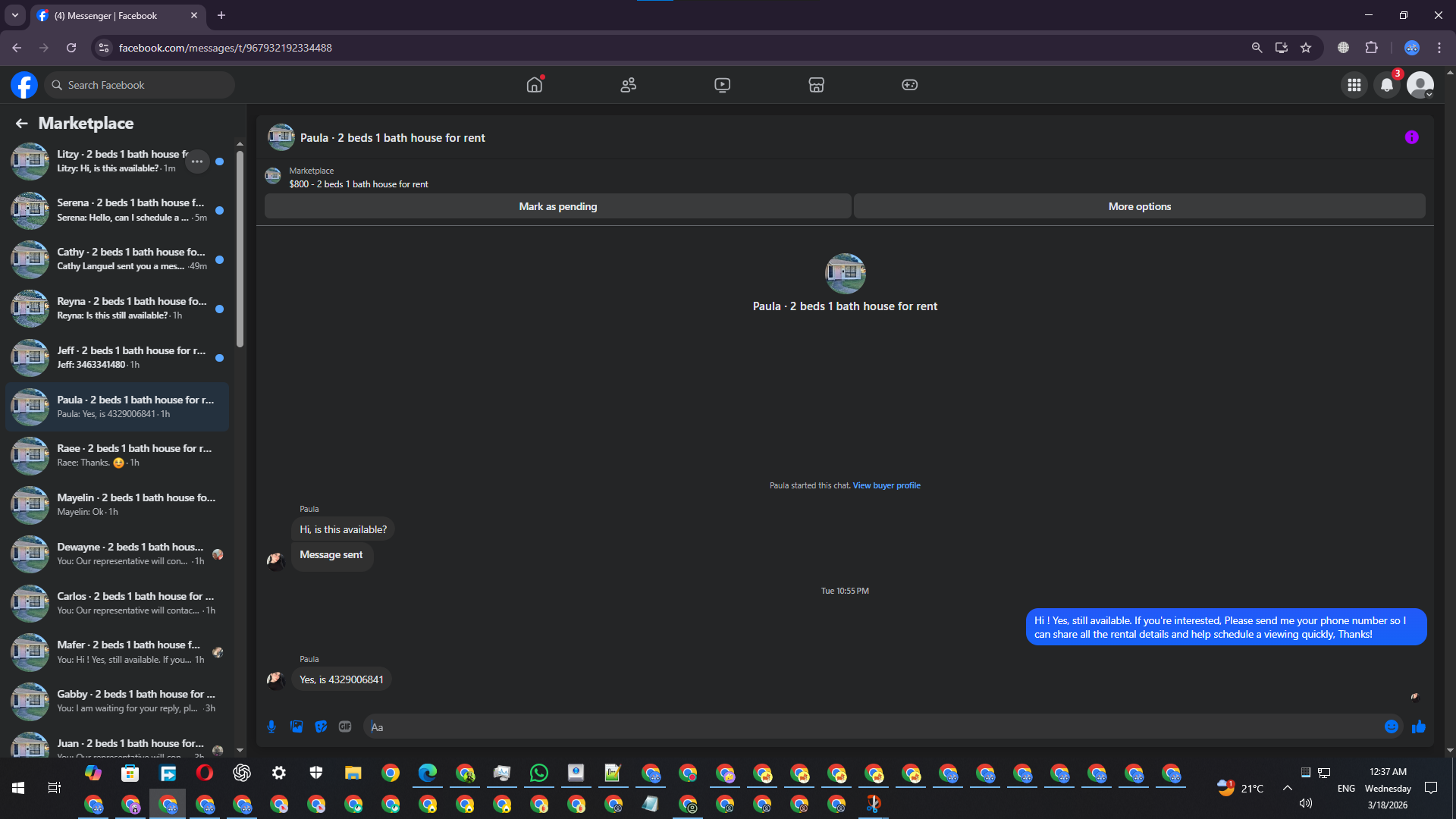The height and width of the screenshot is (819, 1456).
Task: Open the emoji picker in message box
Action: [x=1392, y=726]
